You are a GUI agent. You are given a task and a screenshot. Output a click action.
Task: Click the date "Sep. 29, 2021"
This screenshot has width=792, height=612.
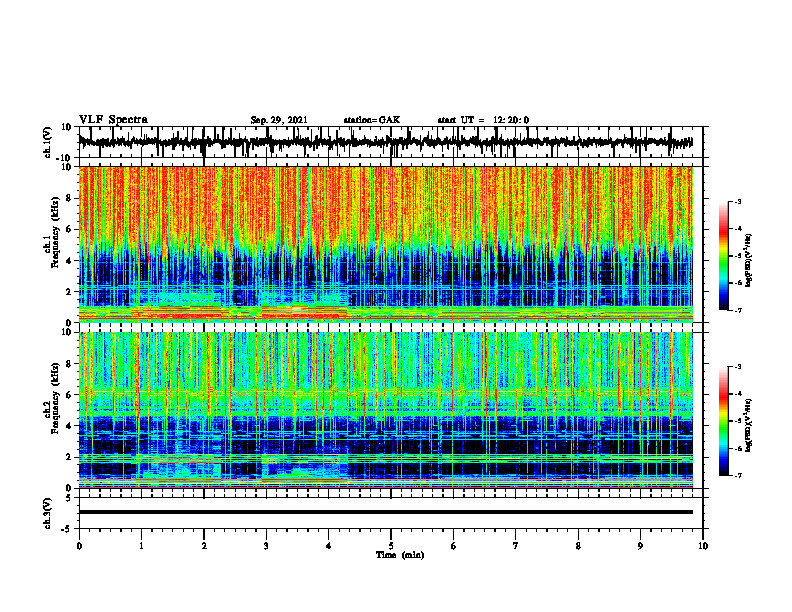click(279, 120)
